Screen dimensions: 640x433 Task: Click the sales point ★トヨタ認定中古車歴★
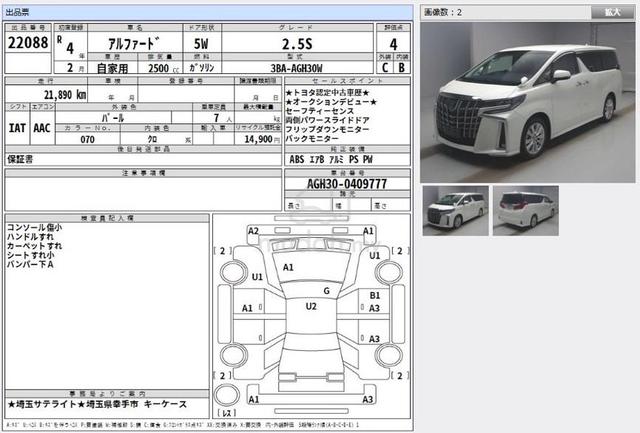(327, 93)
